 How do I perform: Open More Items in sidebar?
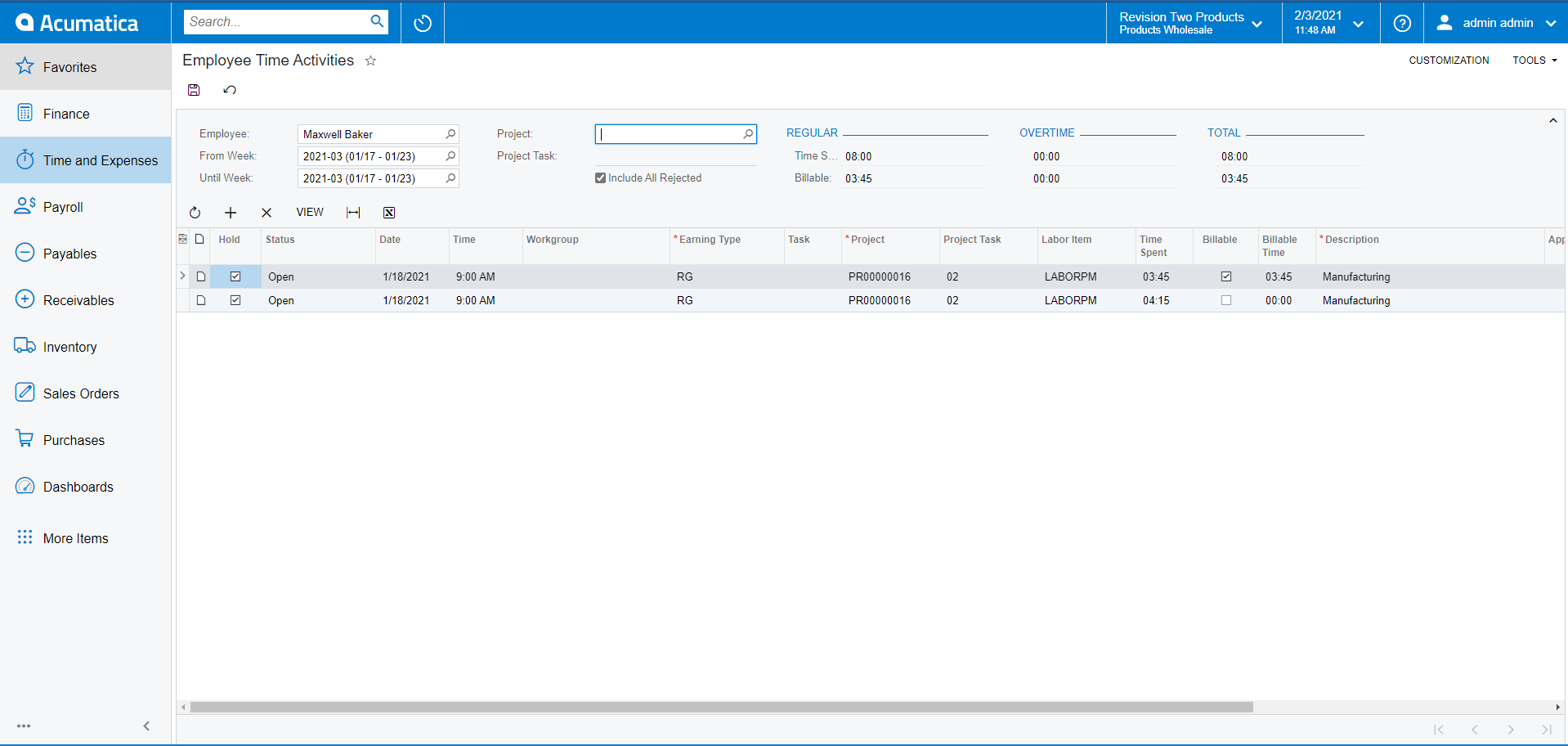[86, 538]
